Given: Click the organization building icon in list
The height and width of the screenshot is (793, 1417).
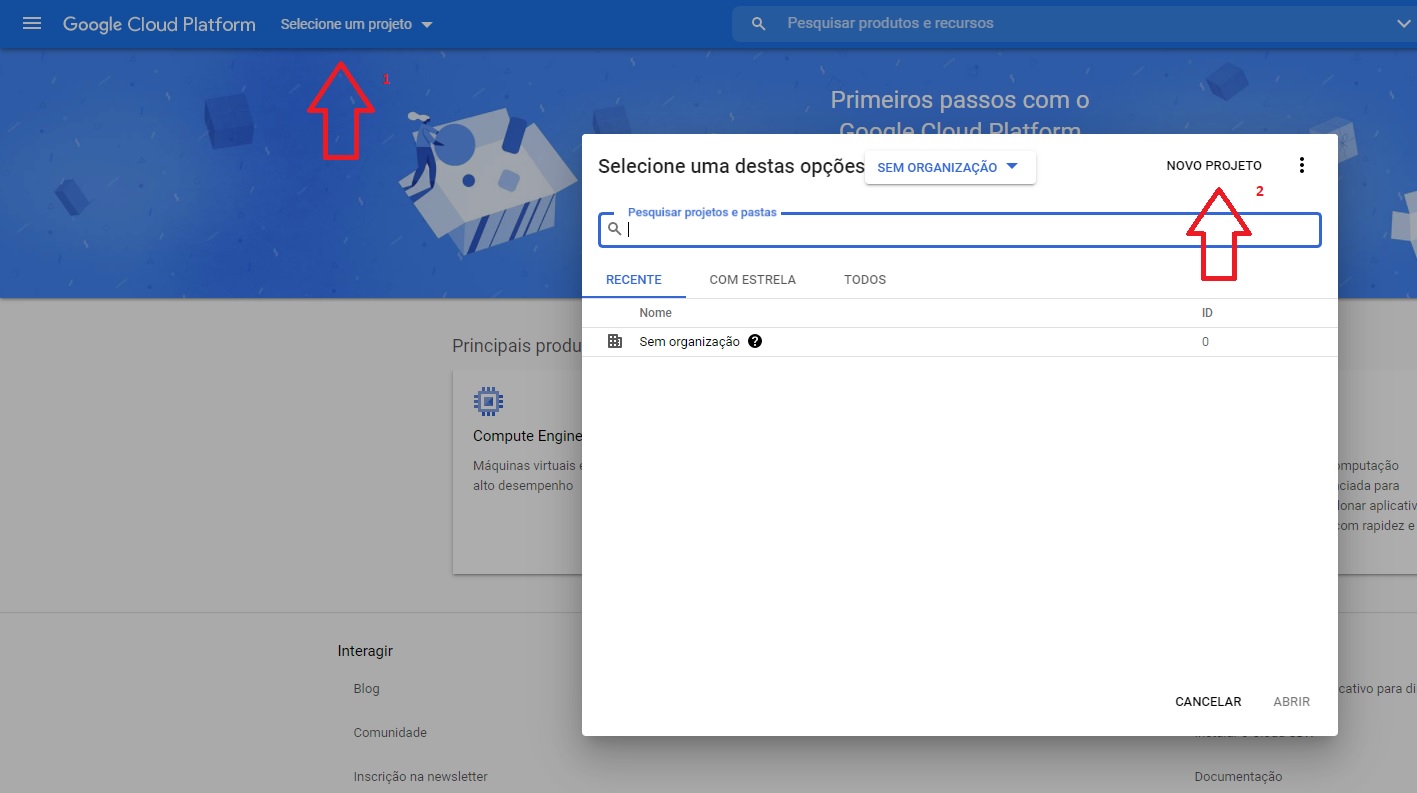Looking at the screenshot, I should coord(615,341).
